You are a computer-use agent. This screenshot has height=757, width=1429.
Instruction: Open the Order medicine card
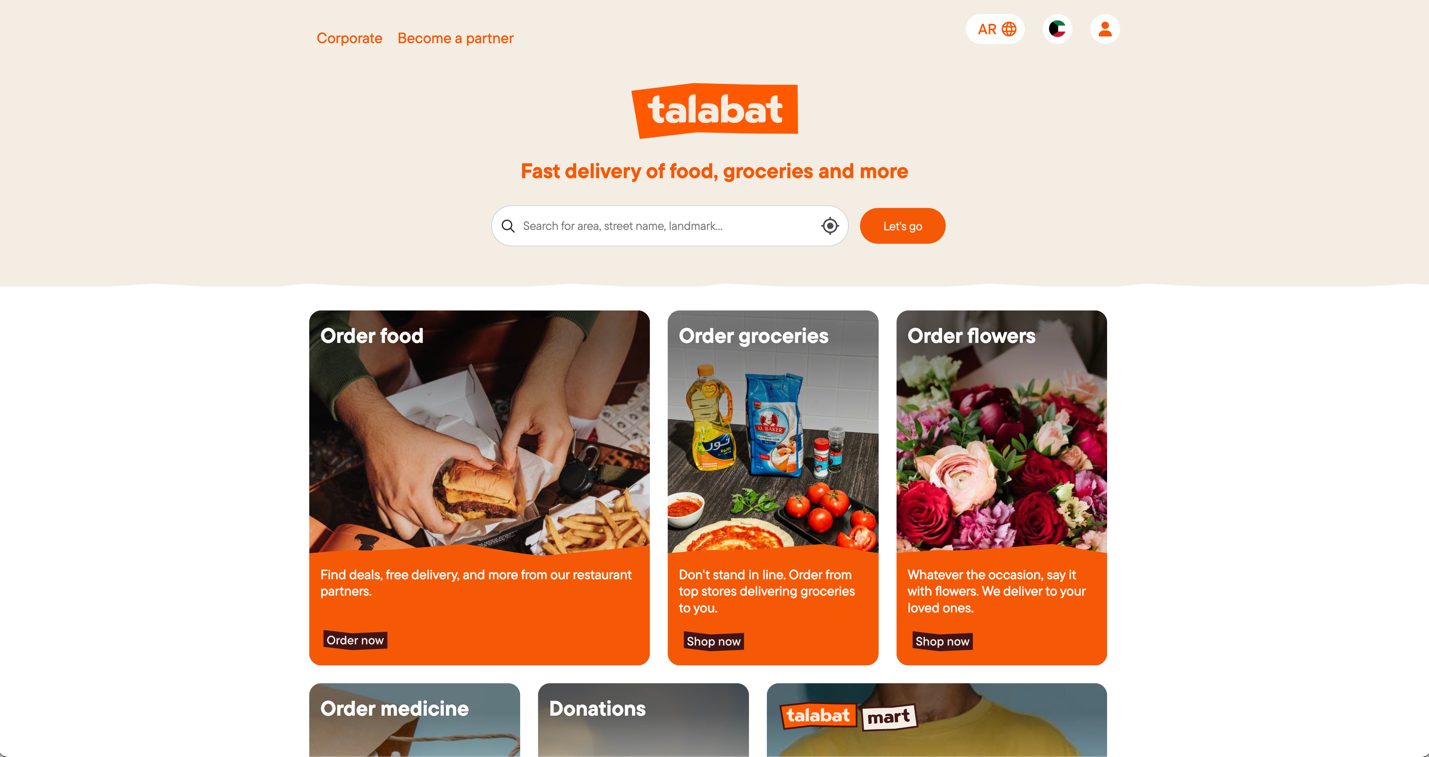coord(414,720)
